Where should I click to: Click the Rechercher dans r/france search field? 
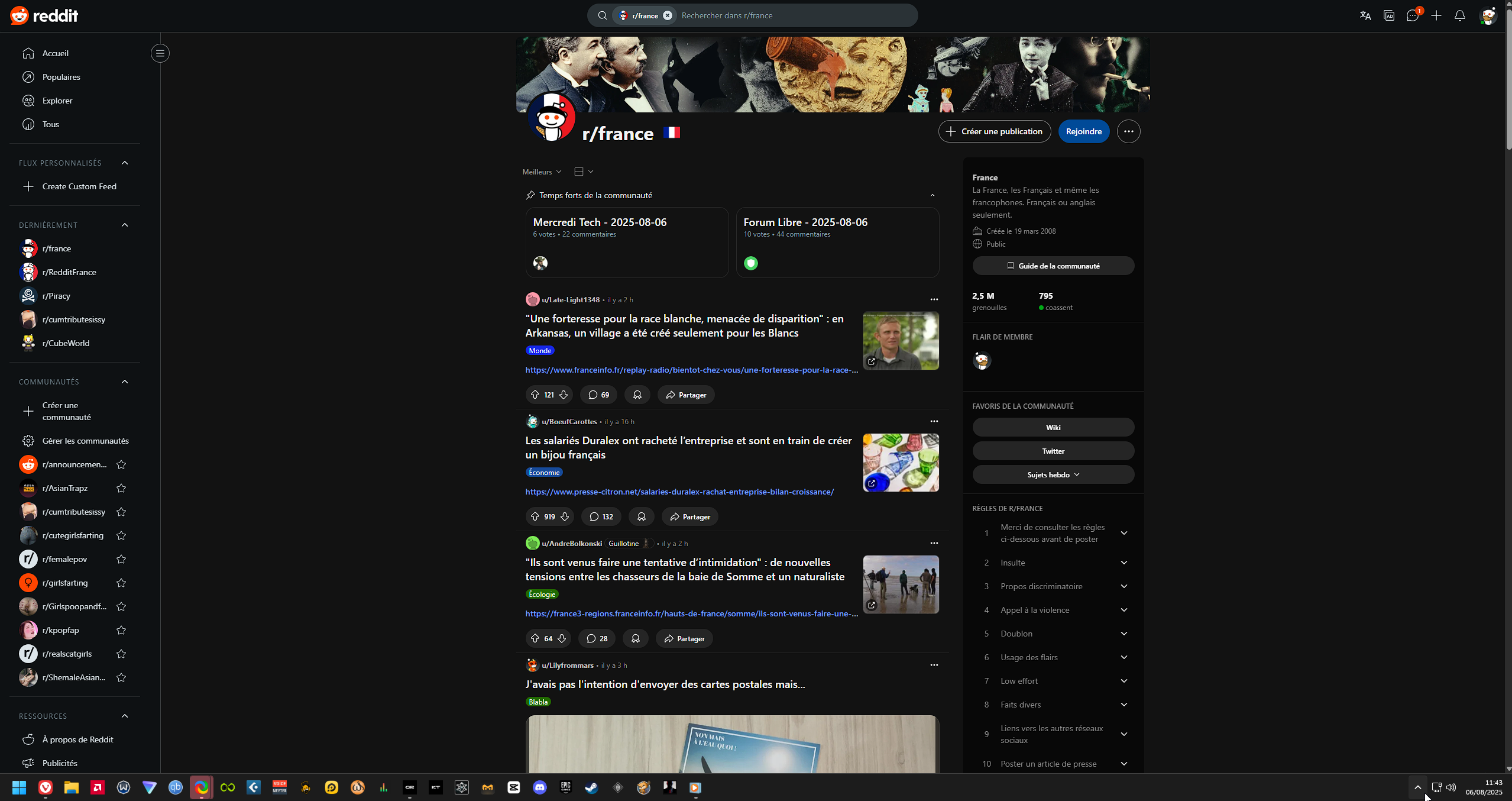pos(792,15)
